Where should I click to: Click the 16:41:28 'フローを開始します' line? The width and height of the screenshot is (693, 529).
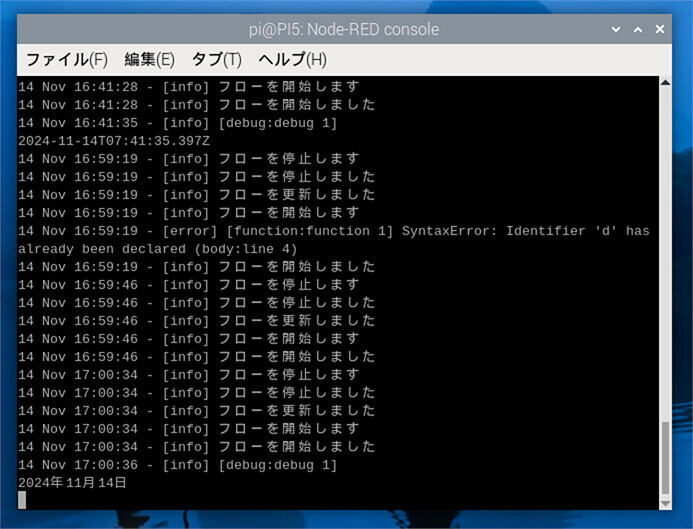189,87
